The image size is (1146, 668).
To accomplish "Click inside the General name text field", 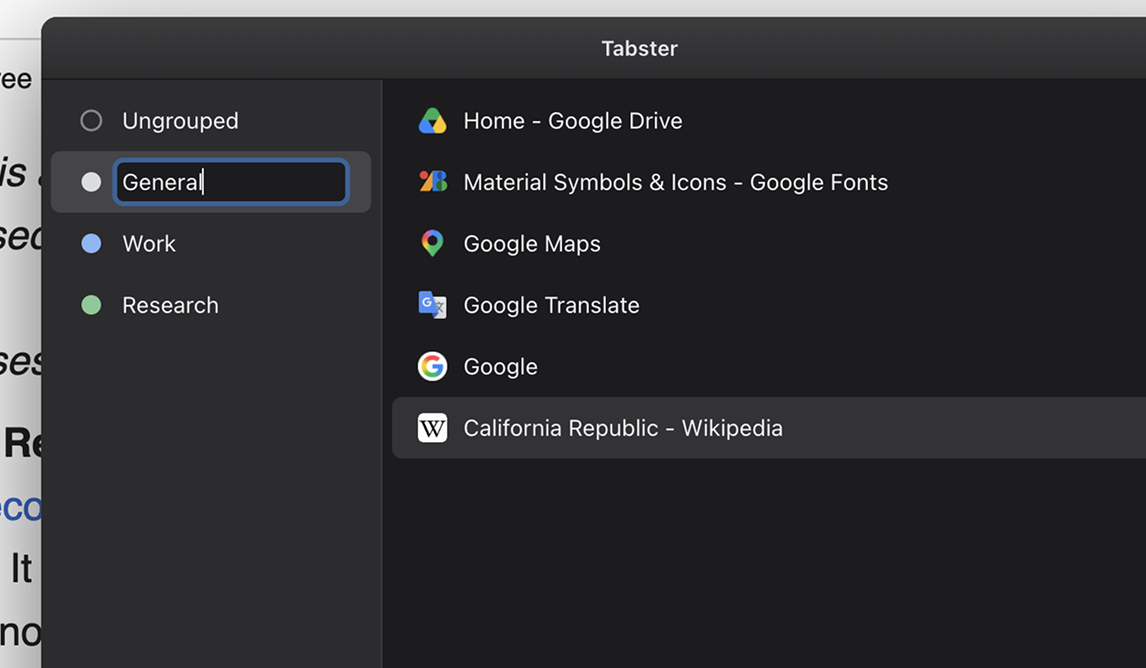I will point(231,182).
